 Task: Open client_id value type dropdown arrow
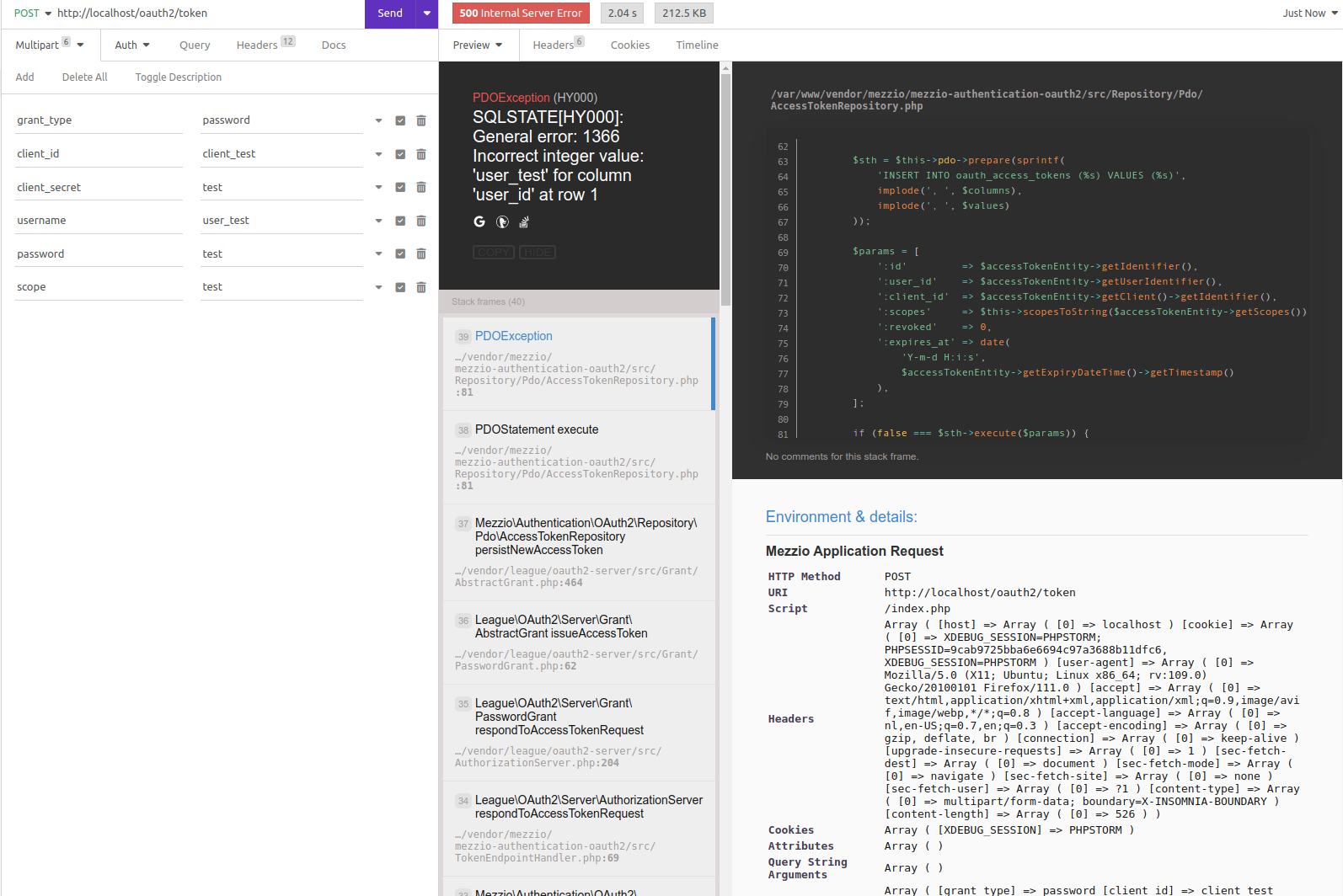coord(378,154)
